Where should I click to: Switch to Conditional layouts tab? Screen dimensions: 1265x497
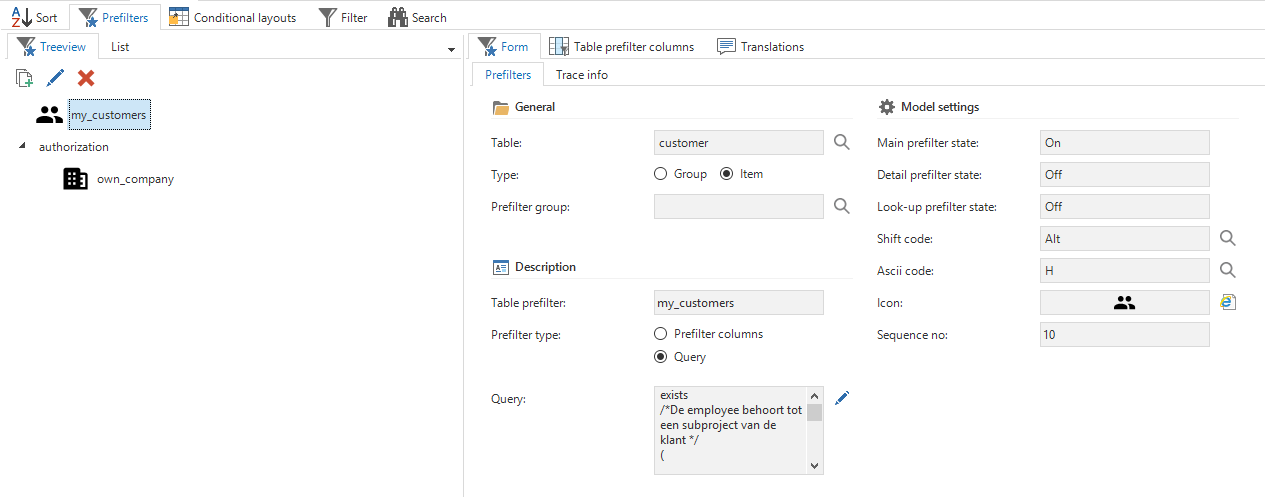tap(233, 17)
